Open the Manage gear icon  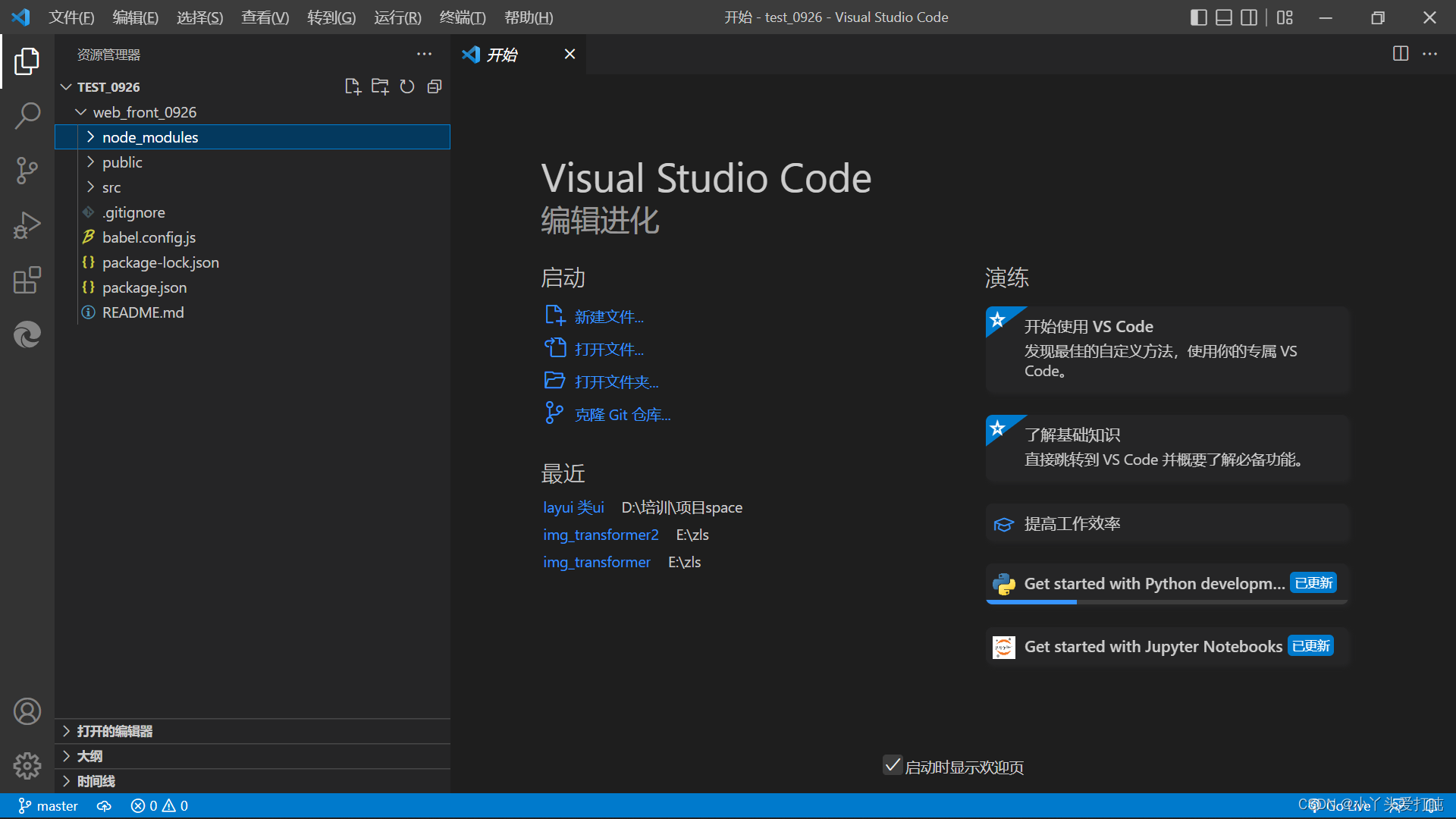point(27,766)
